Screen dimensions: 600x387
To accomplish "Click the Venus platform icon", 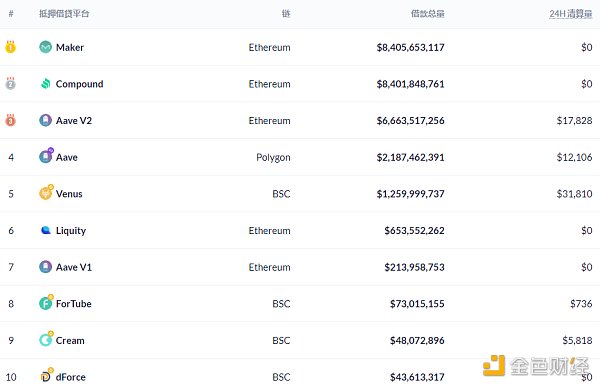I will pos(46,193).
